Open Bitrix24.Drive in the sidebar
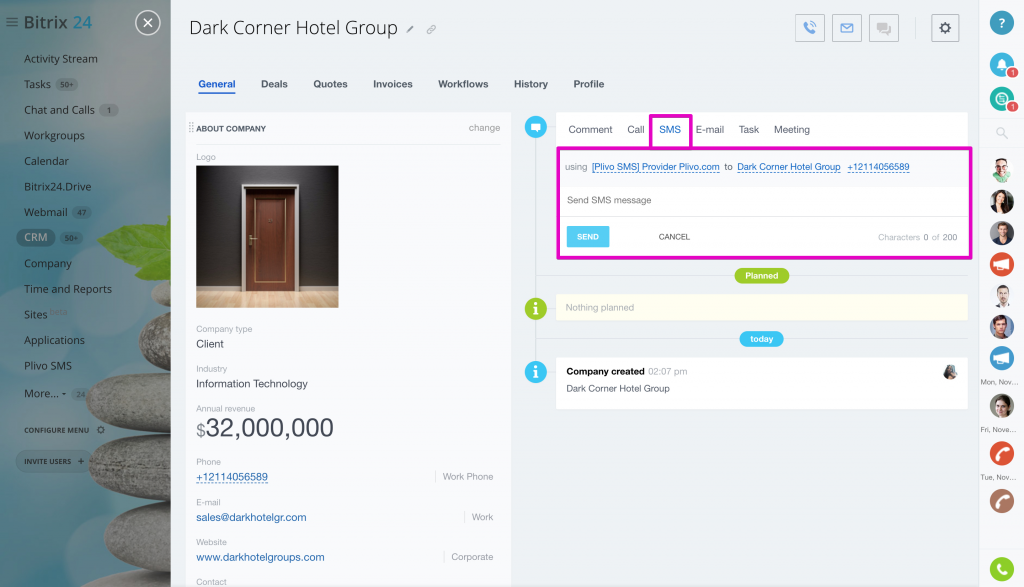The height and width of the screenshot is (587, 1024). [57, 187]
